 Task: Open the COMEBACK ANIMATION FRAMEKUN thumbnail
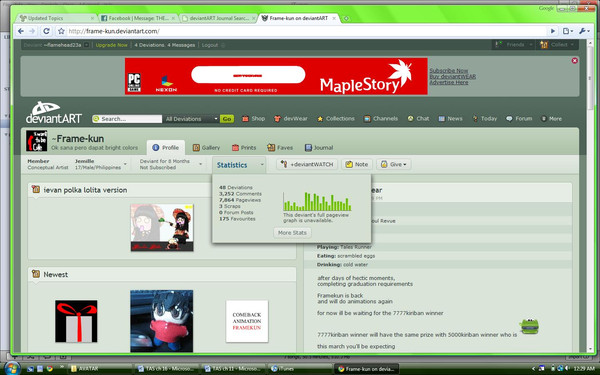247,321
